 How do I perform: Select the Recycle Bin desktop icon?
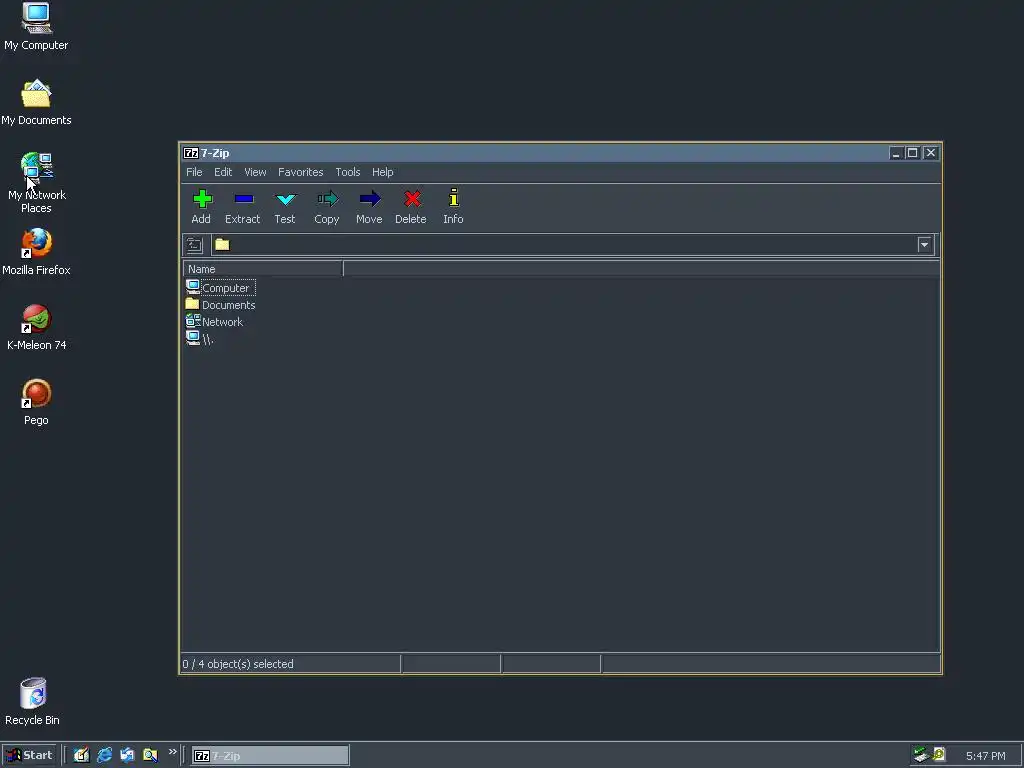(x=33, y=701)
